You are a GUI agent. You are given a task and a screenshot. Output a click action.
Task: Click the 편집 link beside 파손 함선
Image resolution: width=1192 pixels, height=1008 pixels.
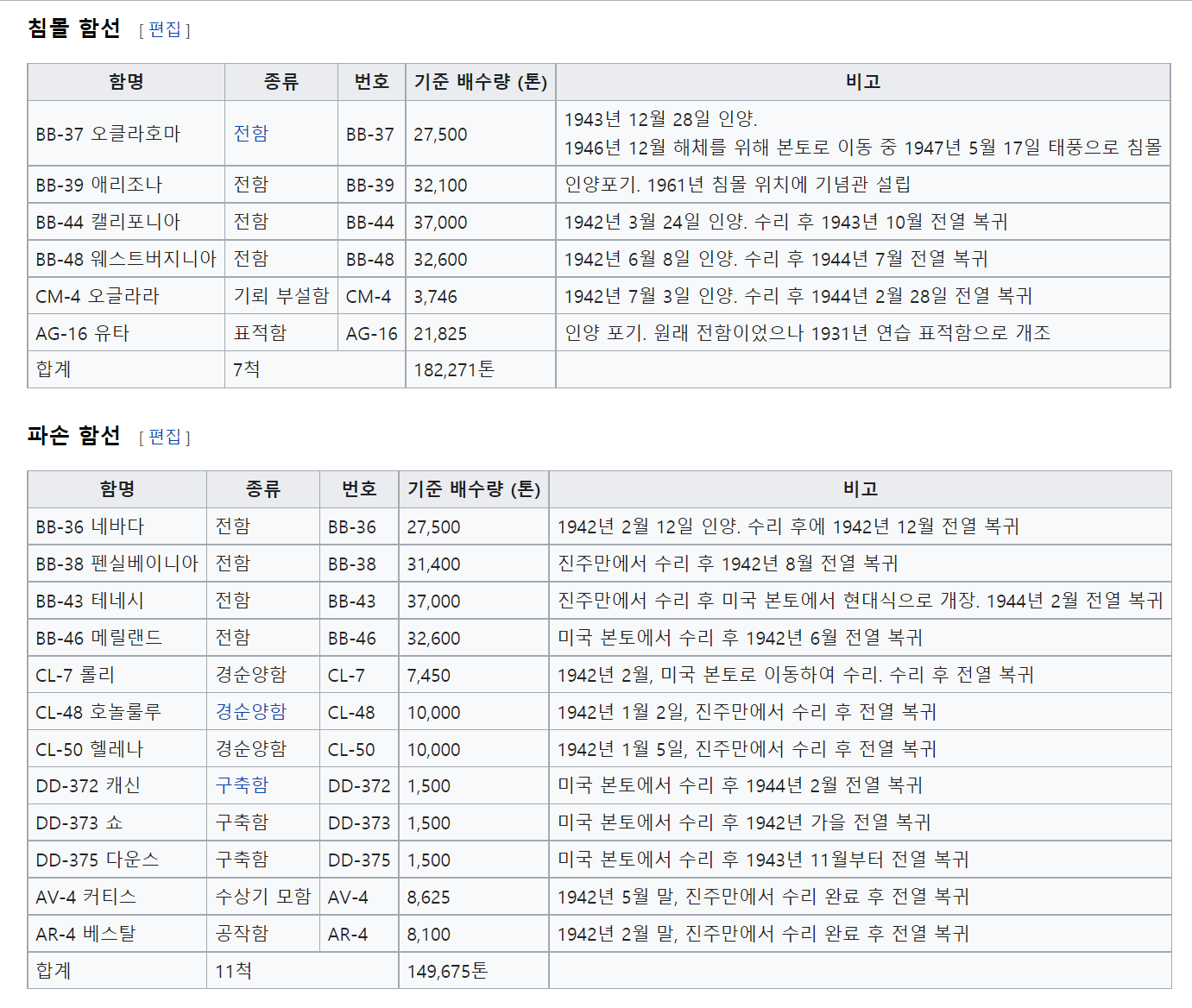tap(165, 437)
